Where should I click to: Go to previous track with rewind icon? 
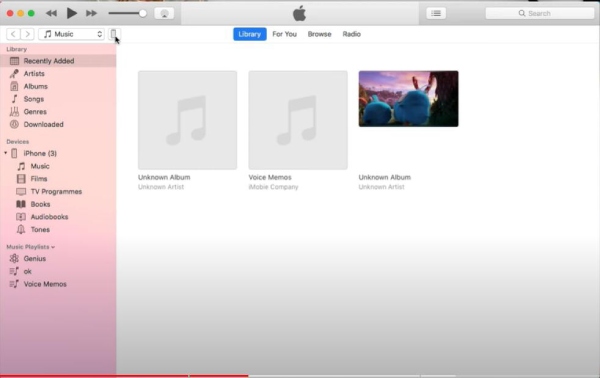pyautogui.click(x=51, y=13)
